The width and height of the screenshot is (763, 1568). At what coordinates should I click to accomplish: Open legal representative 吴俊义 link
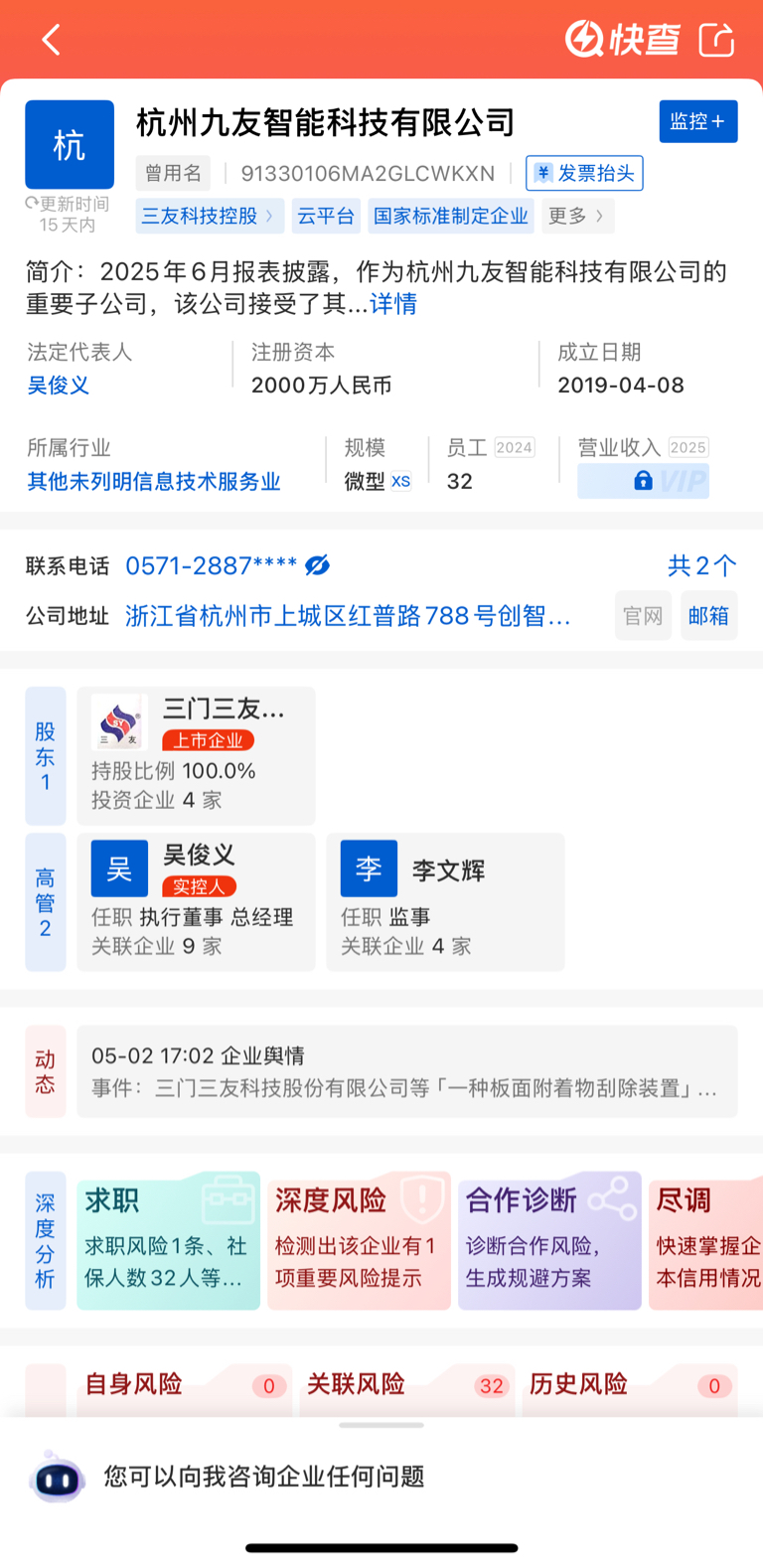[x=59, y=386]
